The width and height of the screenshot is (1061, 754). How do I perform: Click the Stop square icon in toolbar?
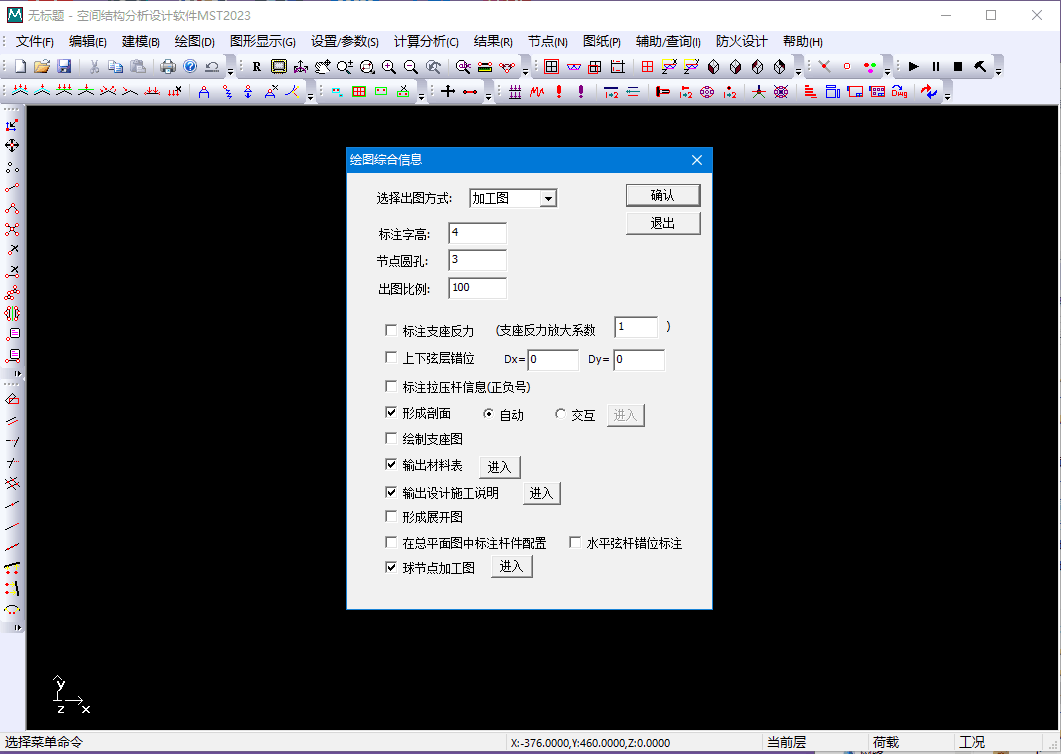[x=957, y=67]
